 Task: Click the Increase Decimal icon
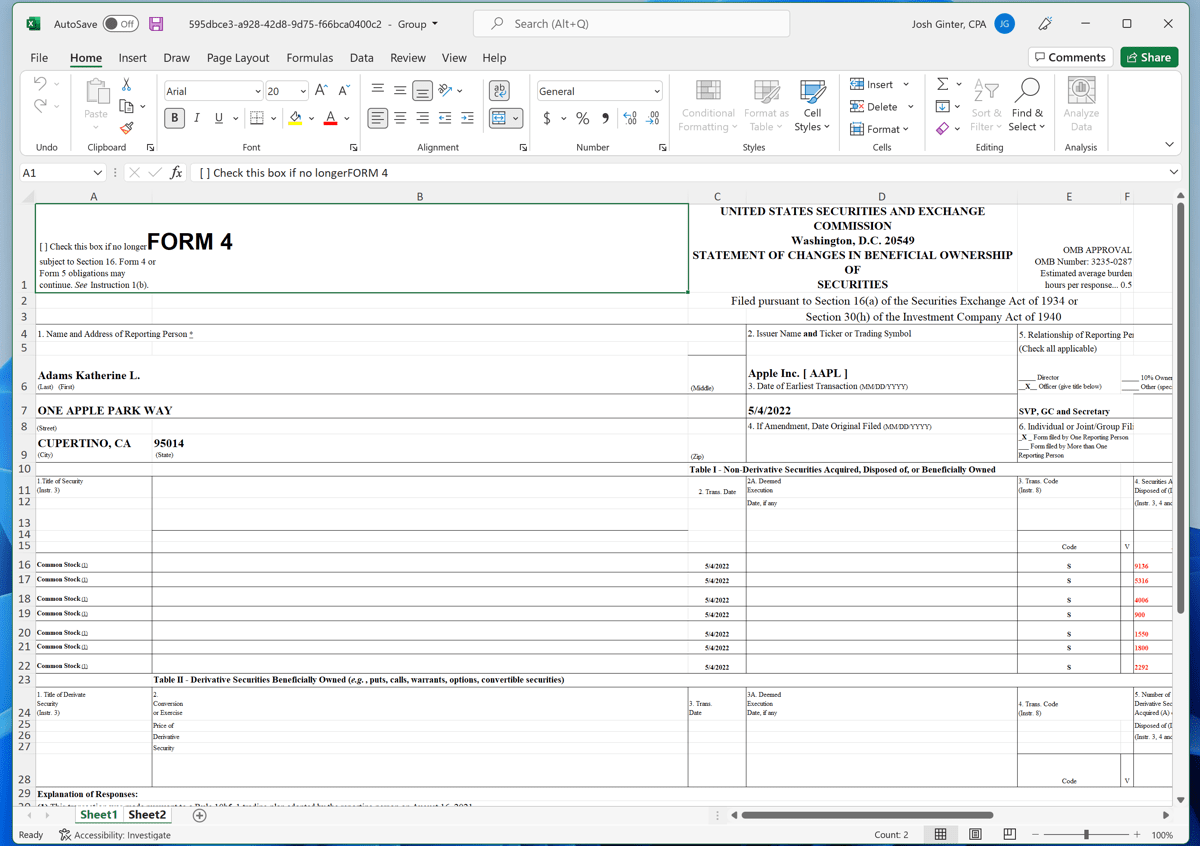pos(630,118)
